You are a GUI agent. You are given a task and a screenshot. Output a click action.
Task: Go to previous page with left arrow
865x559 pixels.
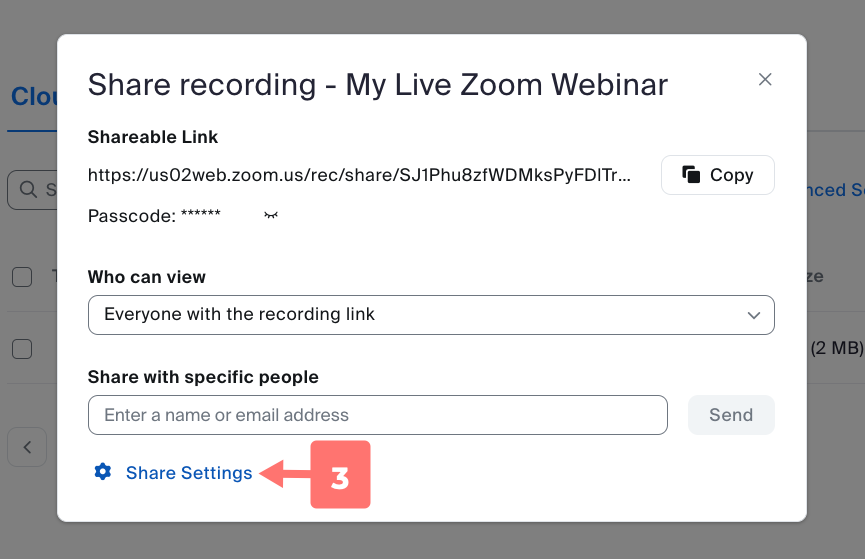[x=28, y=447]
